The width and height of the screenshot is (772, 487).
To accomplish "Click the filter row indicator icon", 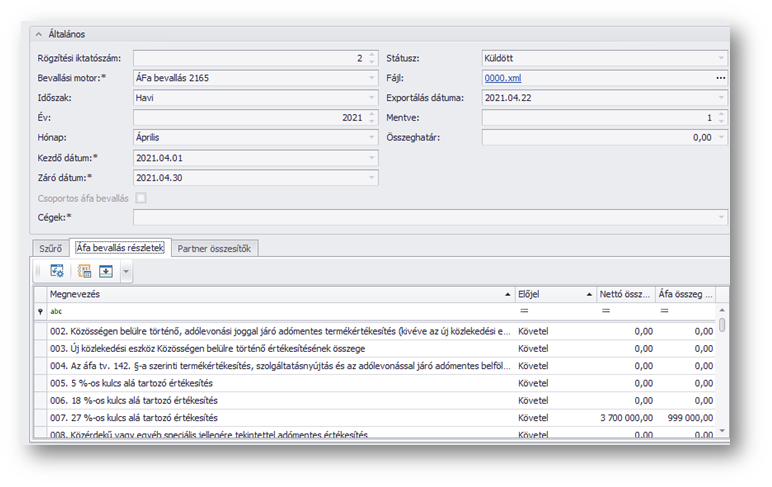I will pos(40,312).
